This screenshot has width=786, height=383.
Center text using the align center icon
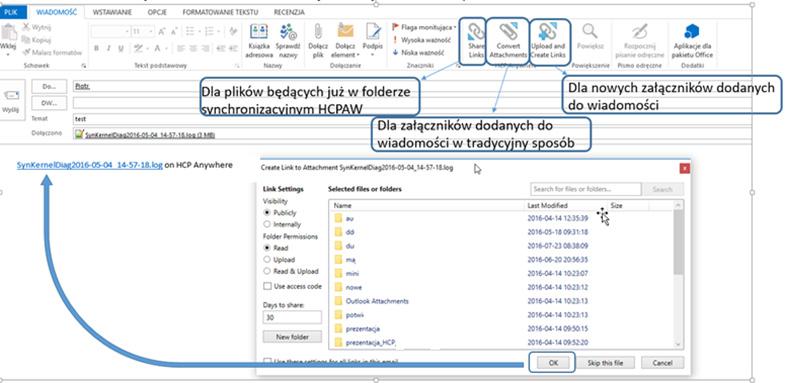[193, 49]
